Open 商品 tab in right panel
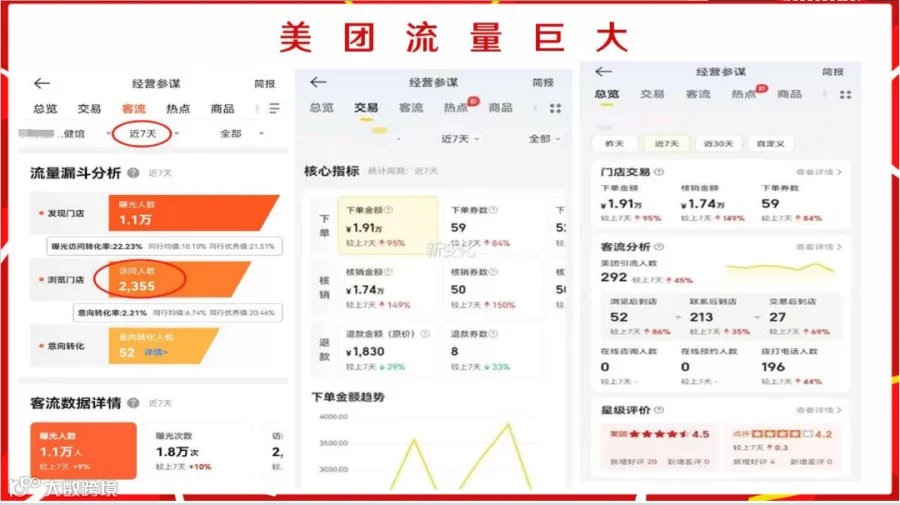 (x=789, y=94)
